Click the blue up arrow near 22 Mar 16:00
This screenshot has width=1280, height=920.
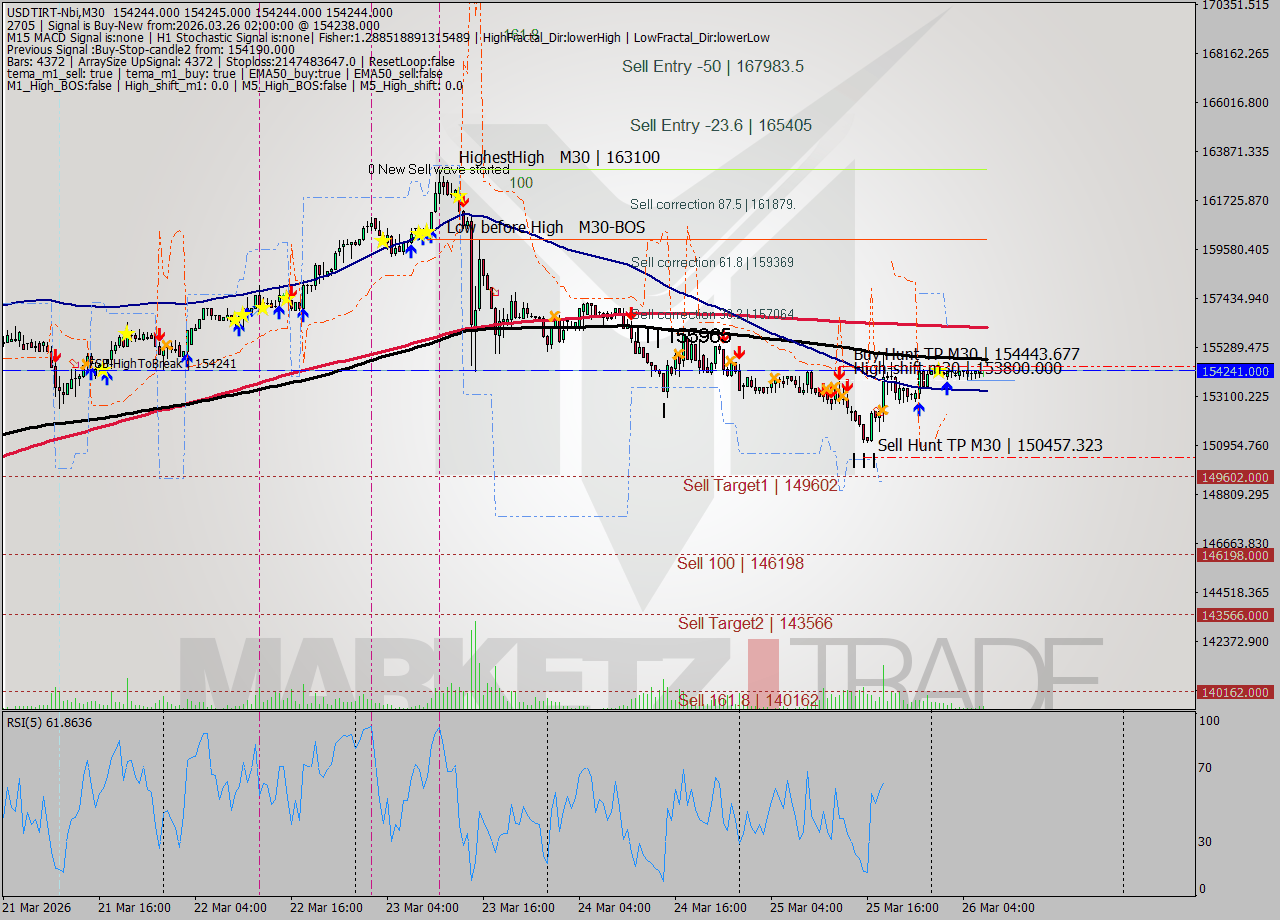(x=303, y=314)
